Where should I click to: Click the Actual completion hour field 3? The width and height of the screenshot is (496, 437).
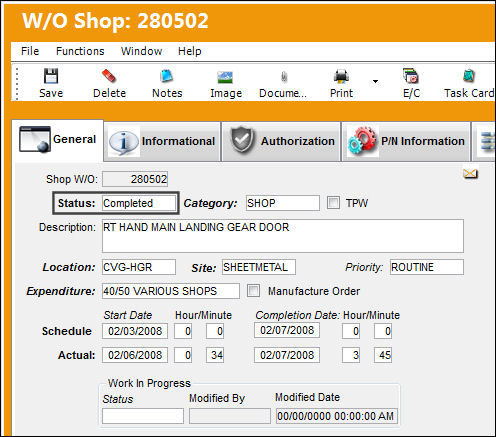[x=351, y=355]
